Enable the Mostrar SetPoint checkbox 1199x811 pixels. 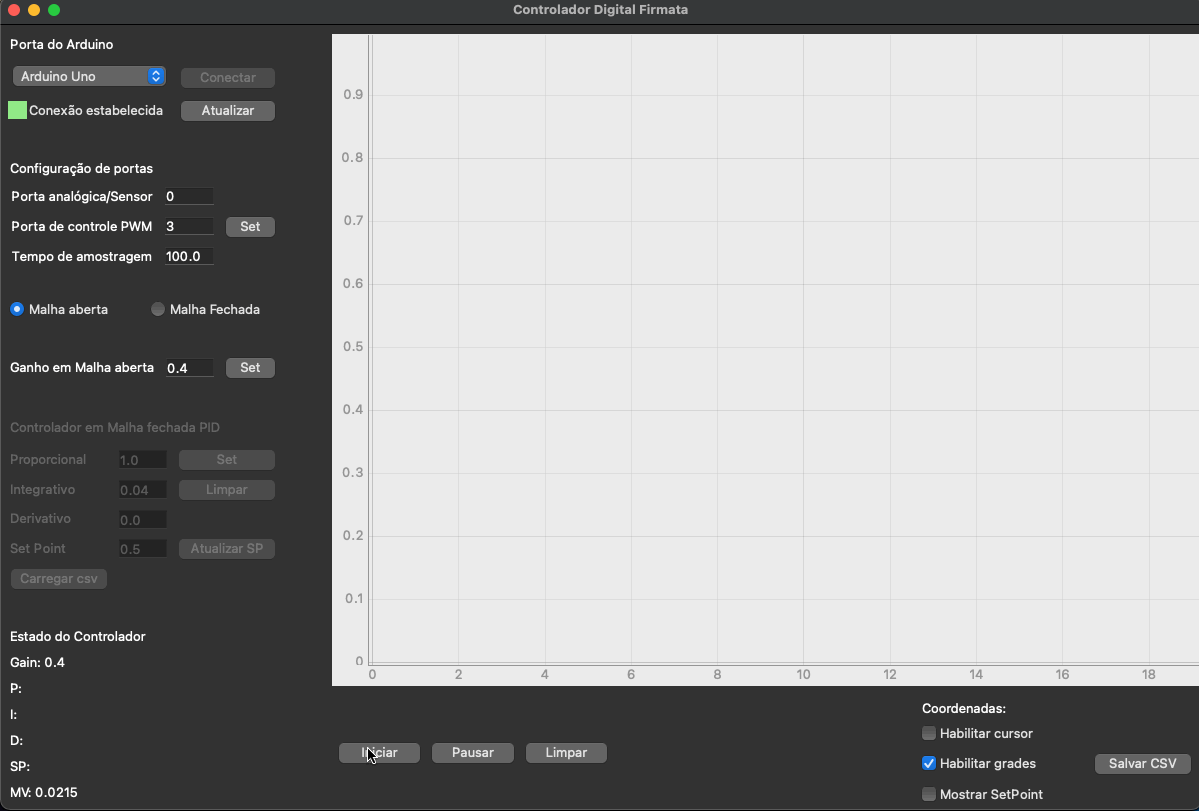tap(929, 794)
